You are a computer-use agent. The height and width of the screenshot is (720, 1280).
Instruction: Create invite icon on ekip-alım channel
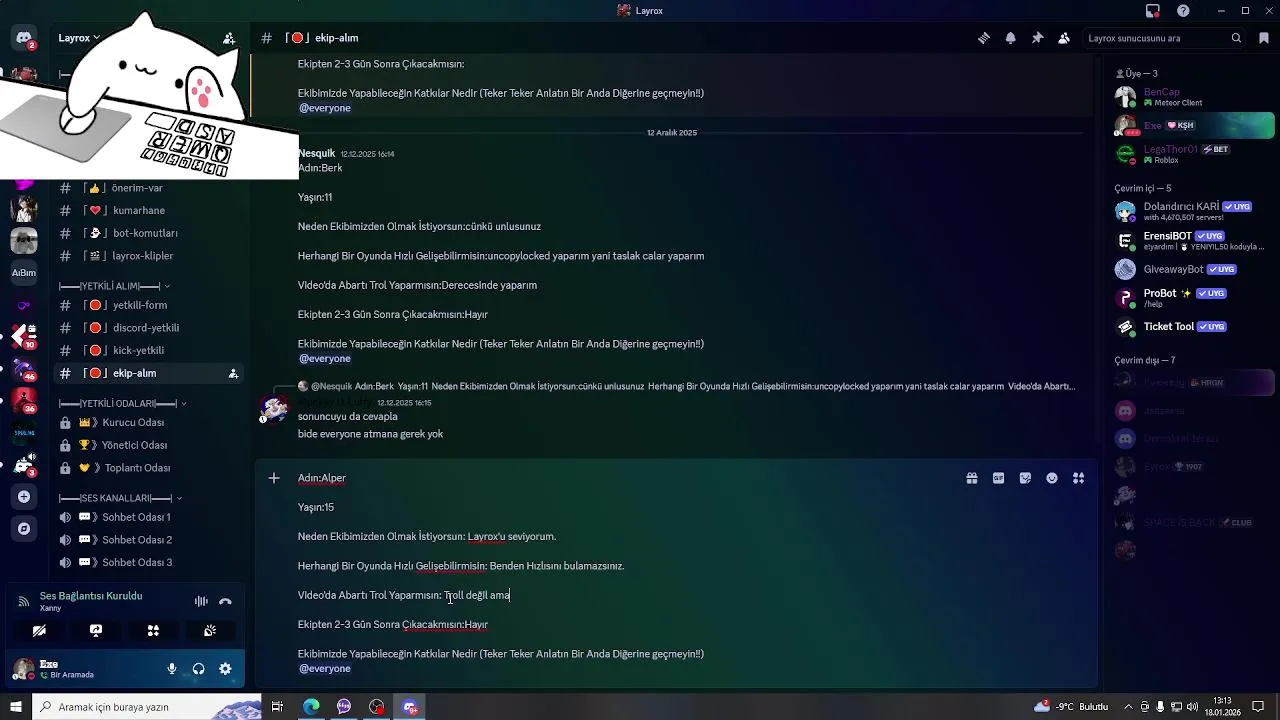[x=233, y=373]
